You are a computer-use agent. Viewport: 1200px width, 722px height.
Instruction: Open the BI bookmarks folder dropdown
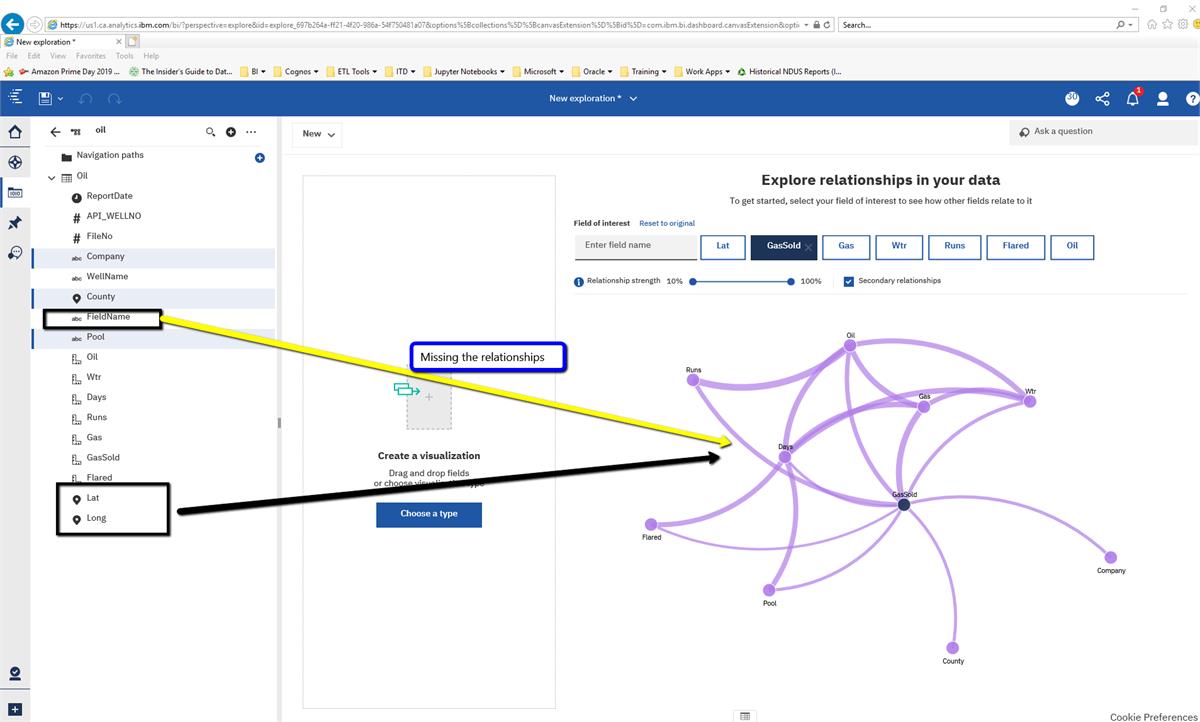click(252, 72)
